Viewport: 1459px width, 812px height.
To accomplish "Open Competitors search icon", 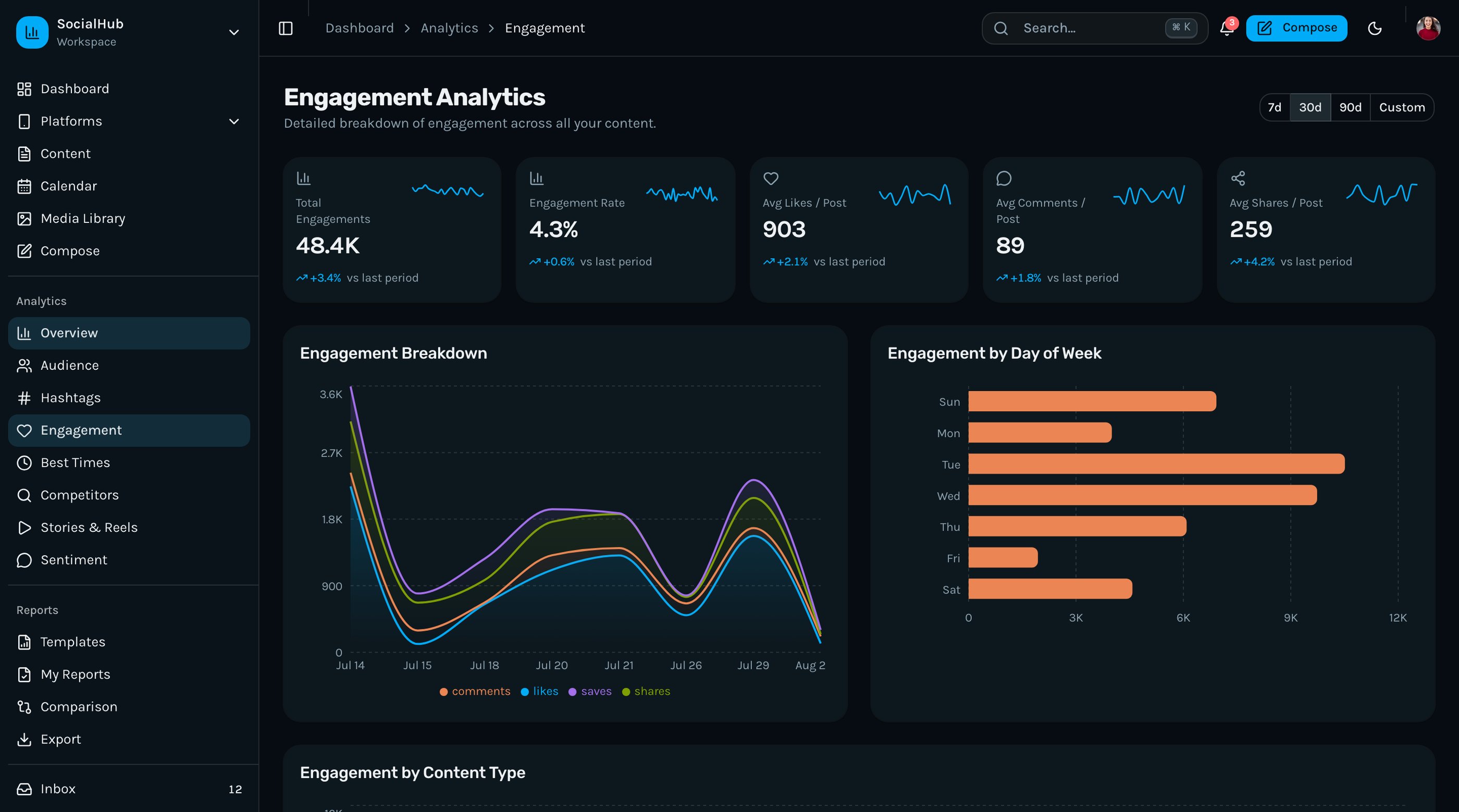I will coord(24,495).
